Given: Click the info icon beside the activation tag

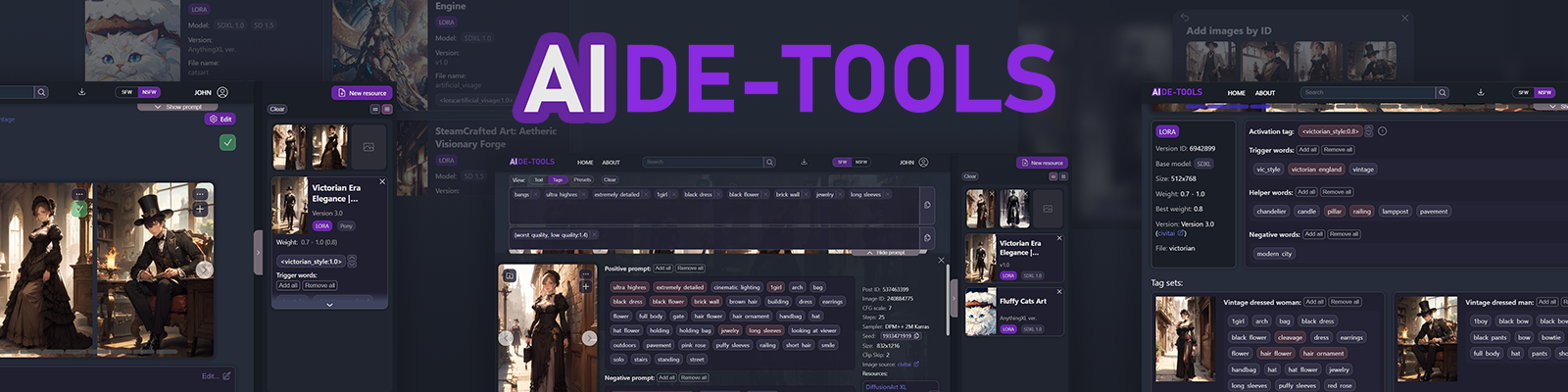Looking at the screenshot, I should [1382, 131].
